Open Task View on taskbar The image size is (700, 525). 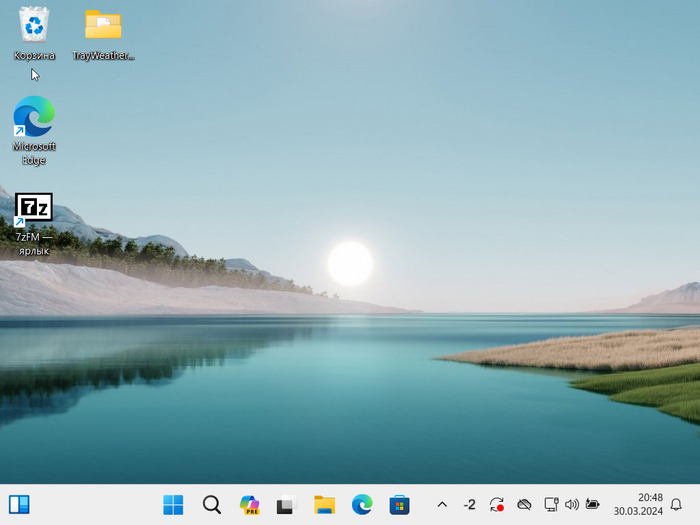(287, 505)
